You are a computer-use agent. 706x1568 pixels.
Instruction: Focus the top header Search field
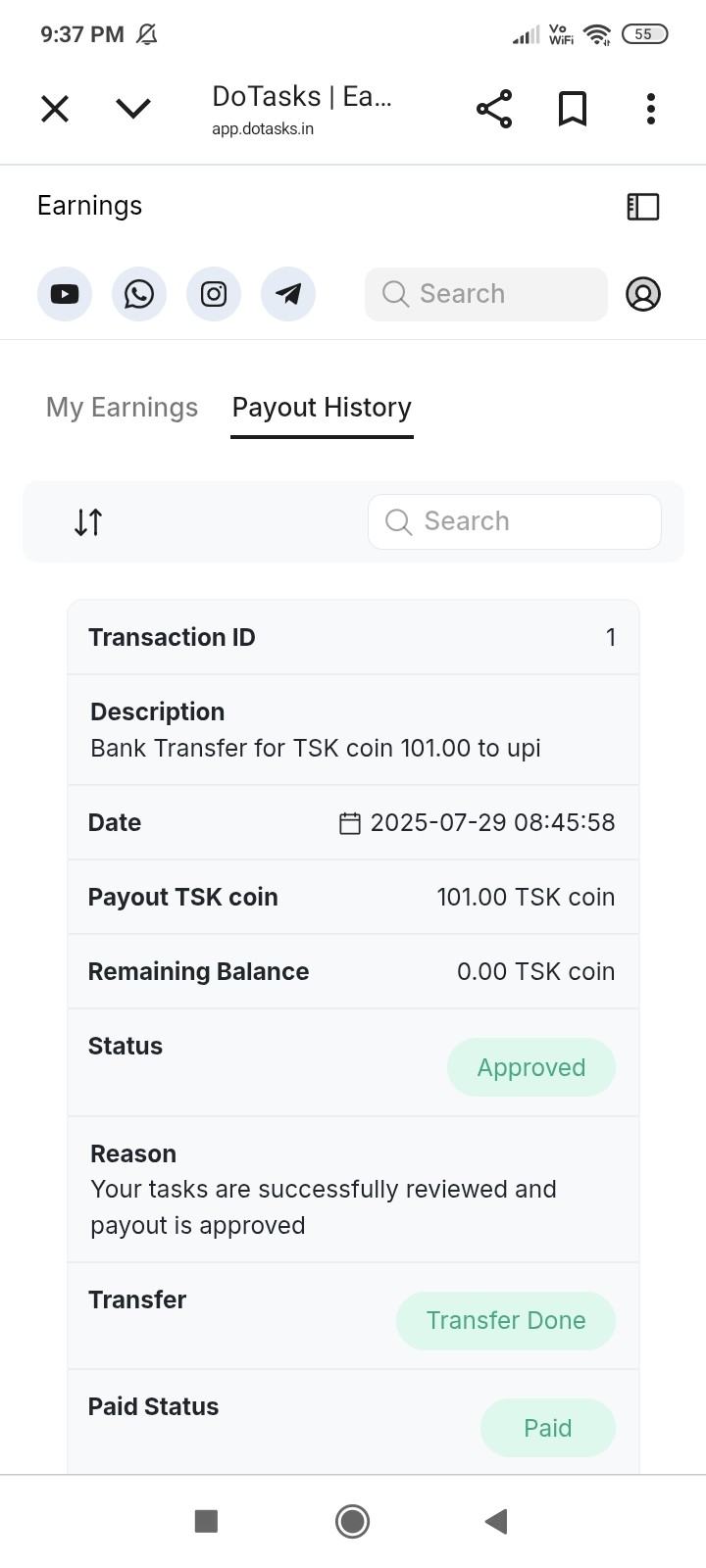(x=486, y=294)
